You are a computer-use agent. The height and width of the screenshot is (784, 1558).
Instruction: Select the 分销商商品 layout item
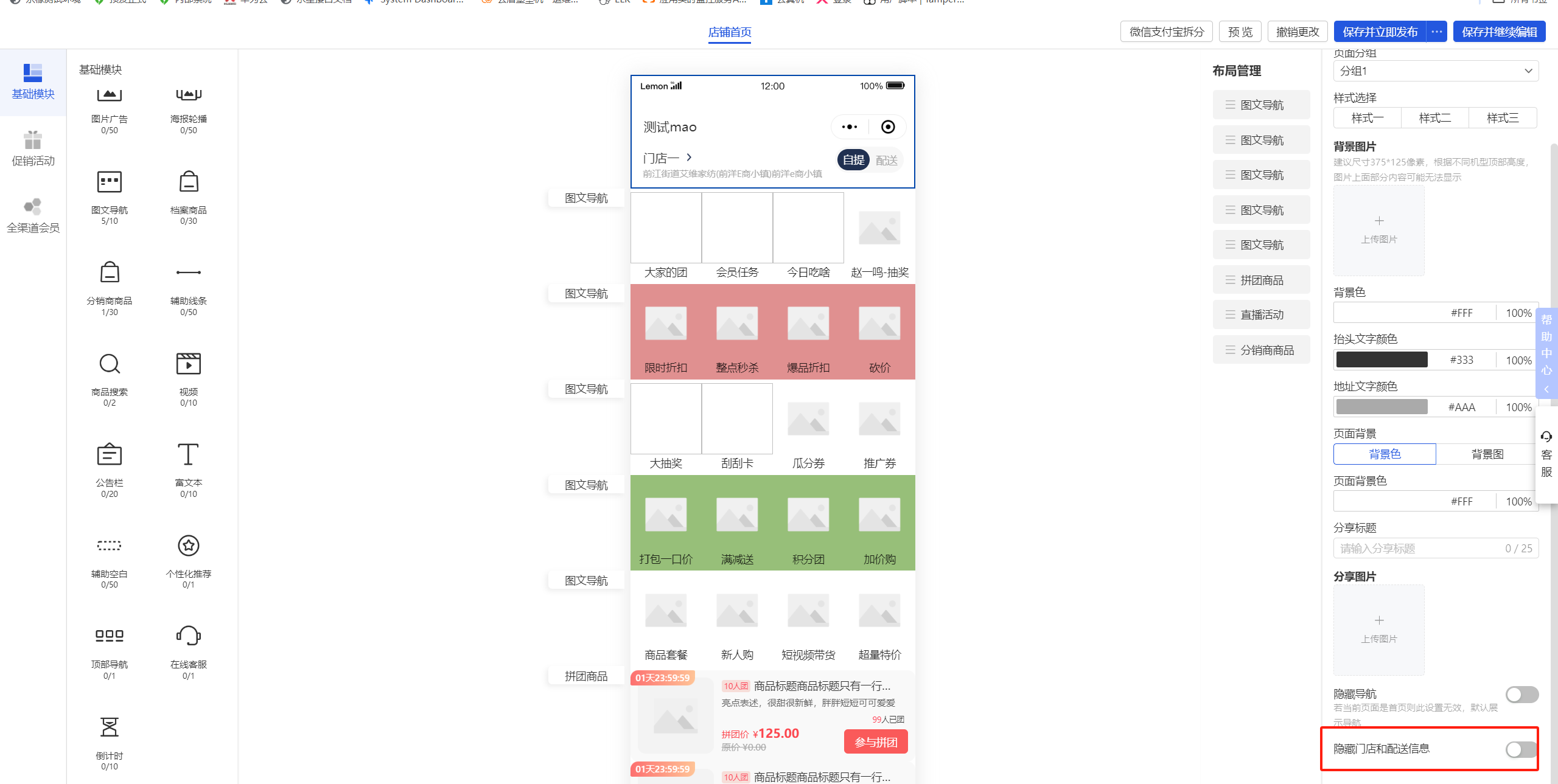1262,350
